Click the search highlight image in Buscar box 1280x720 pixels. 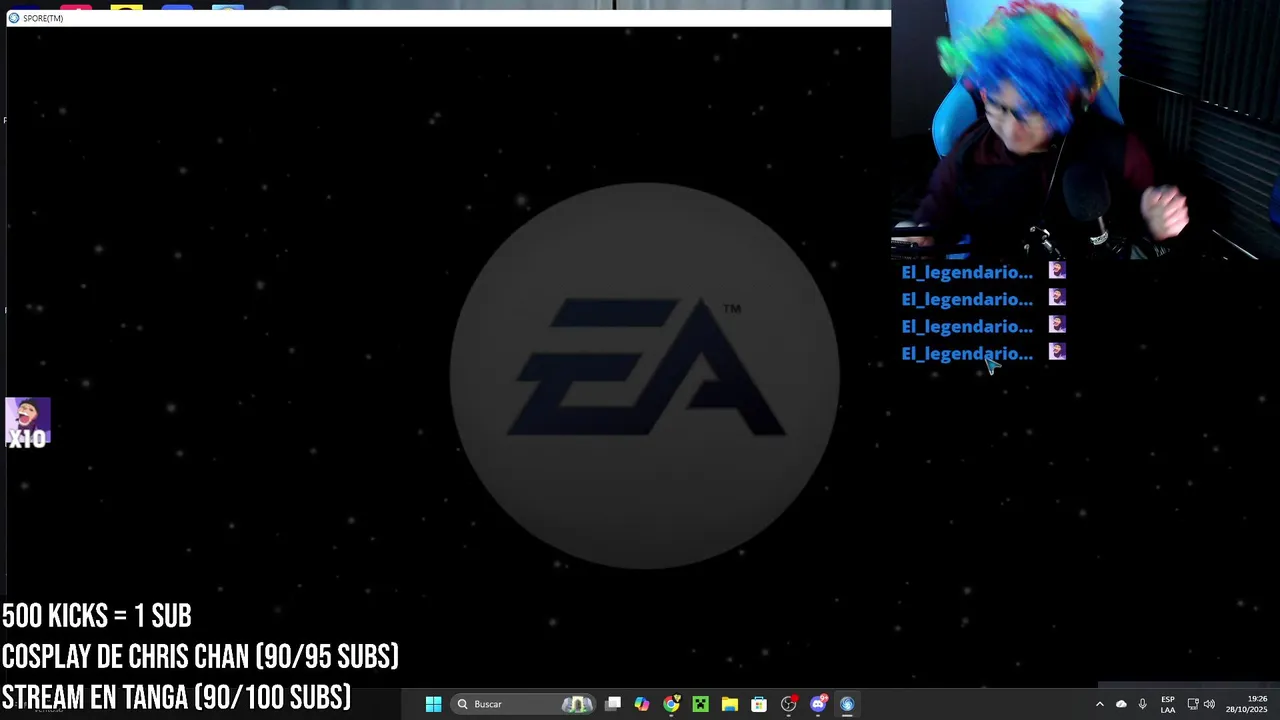tap(577, 704)
